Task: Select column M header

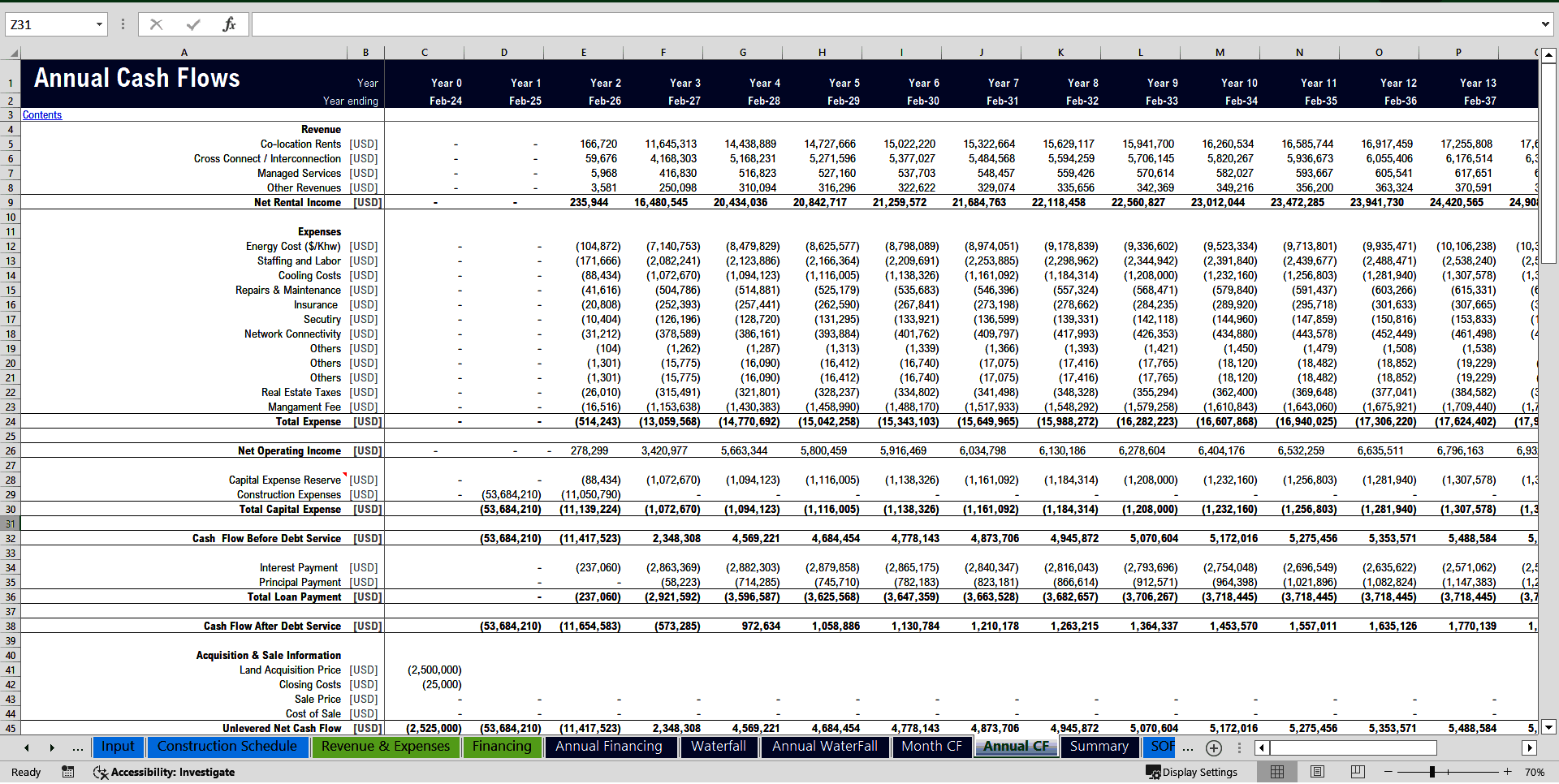Action: coord(1220,53)
